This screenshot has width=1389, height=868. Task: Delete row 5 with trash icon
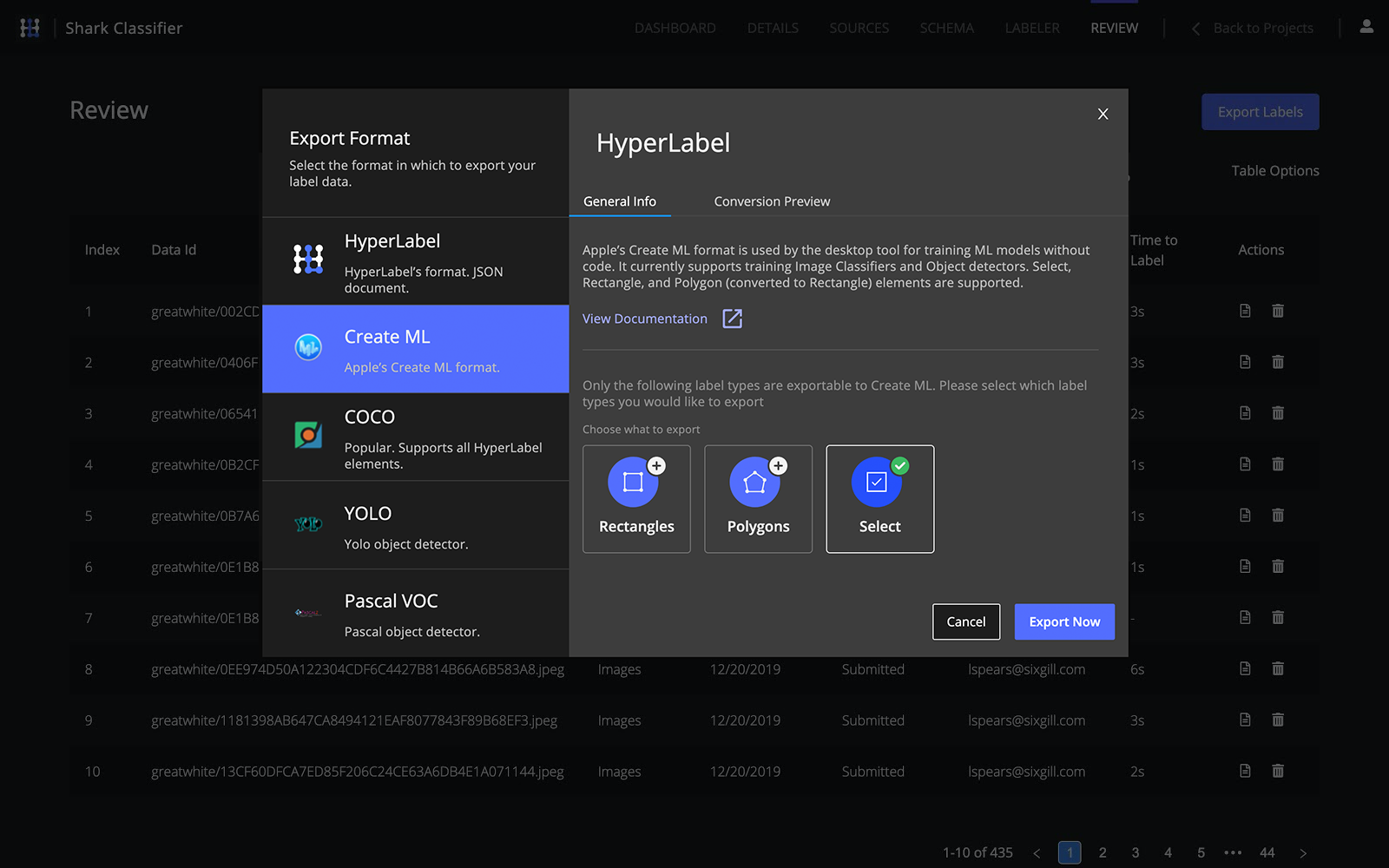pos(1278,516)
